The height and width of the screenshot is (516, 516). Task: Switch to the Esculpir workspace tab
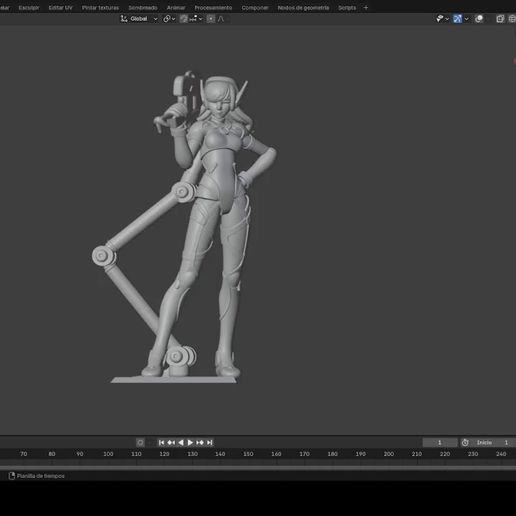(x=29, y=8)
